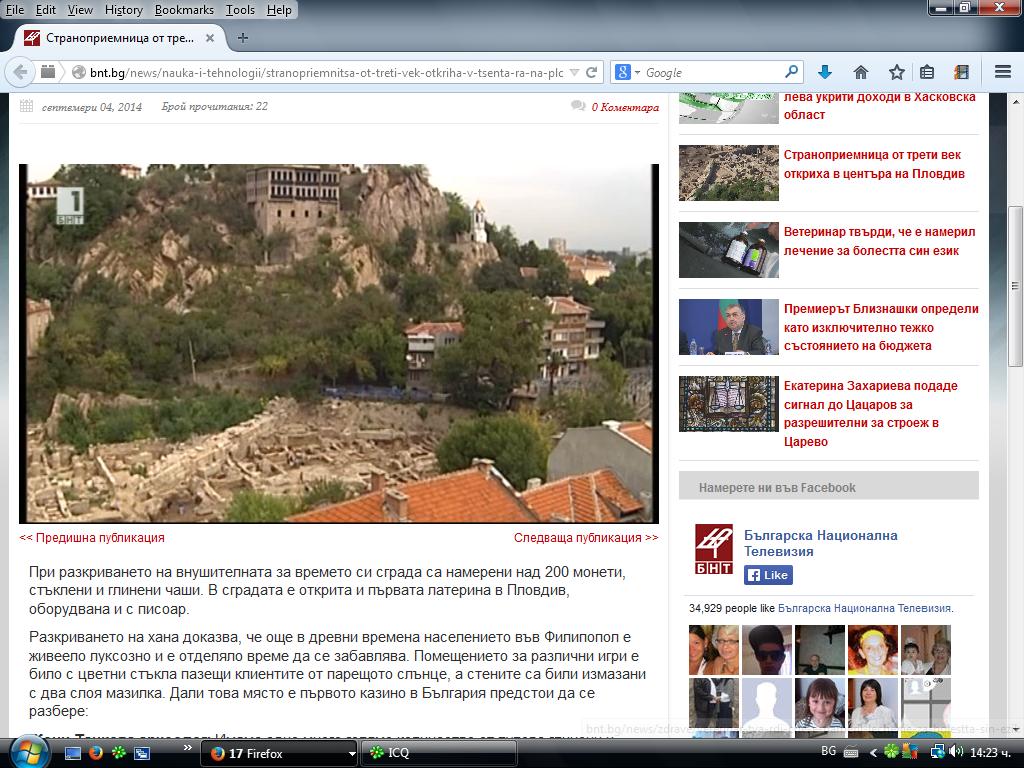Open article 'Странноприемница от трети век открита'
The width and height of the screenshot is (1024, 768).
[x=874, y=165]
